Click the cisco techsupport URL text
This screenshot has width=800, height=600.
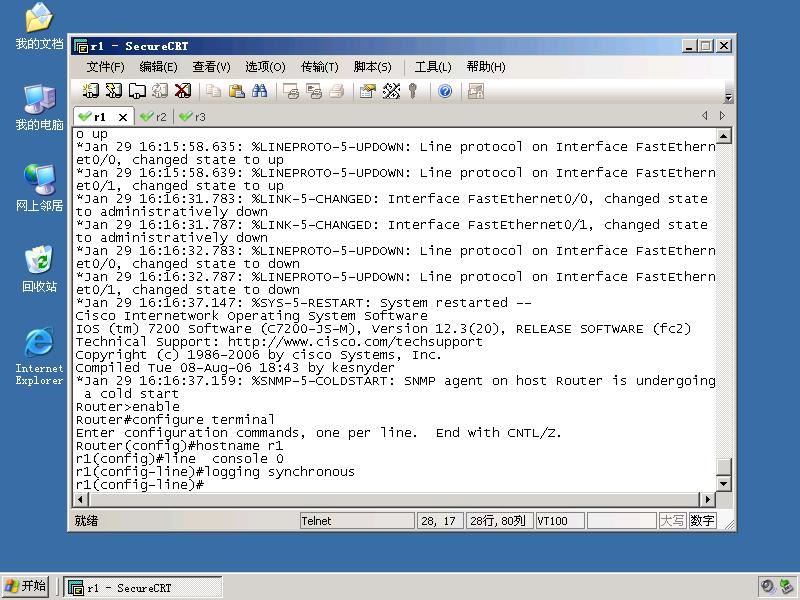click(x=355, y=342)
